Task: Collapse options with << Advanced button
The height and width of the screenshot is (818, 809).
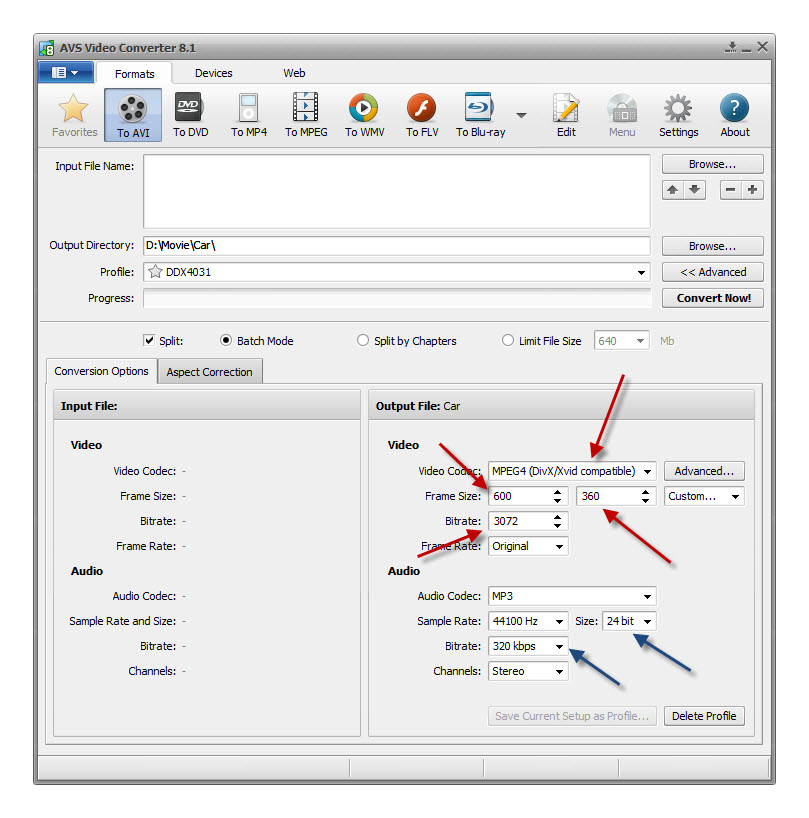Action: (x=713, y=272)
